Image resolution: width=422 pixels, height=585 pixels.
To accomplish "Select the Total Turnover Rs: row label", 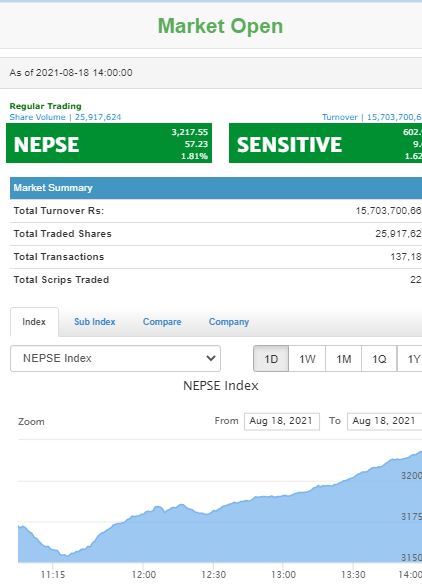I will click(x=59, y=211).
